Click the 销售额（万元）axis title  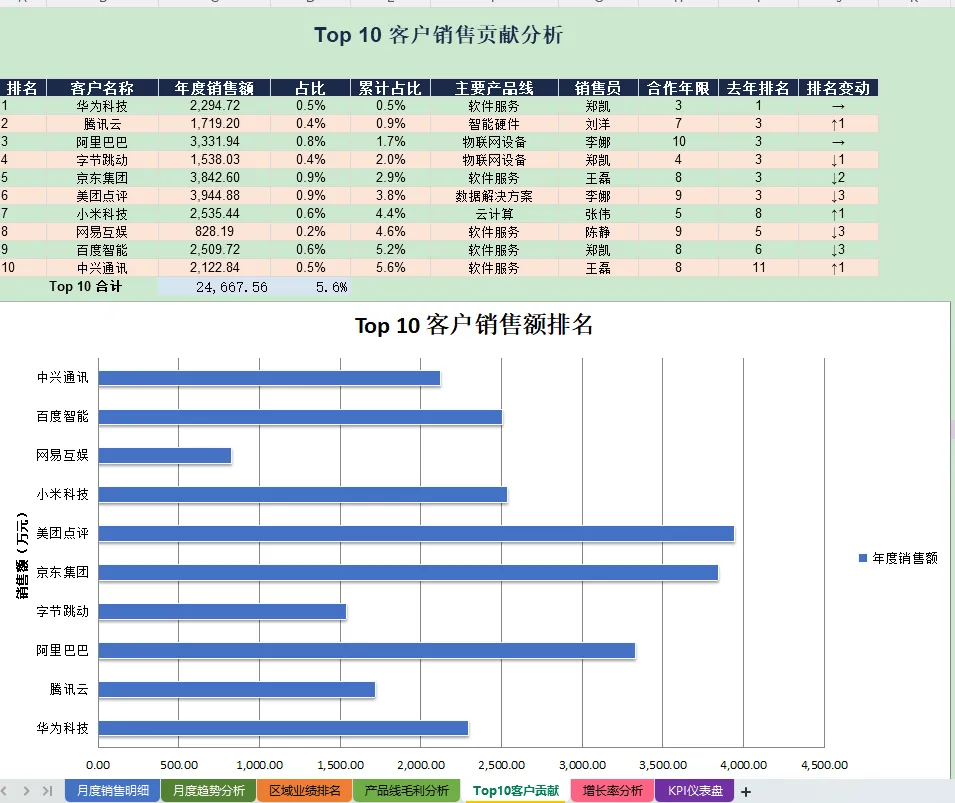[x=22, y=555]
